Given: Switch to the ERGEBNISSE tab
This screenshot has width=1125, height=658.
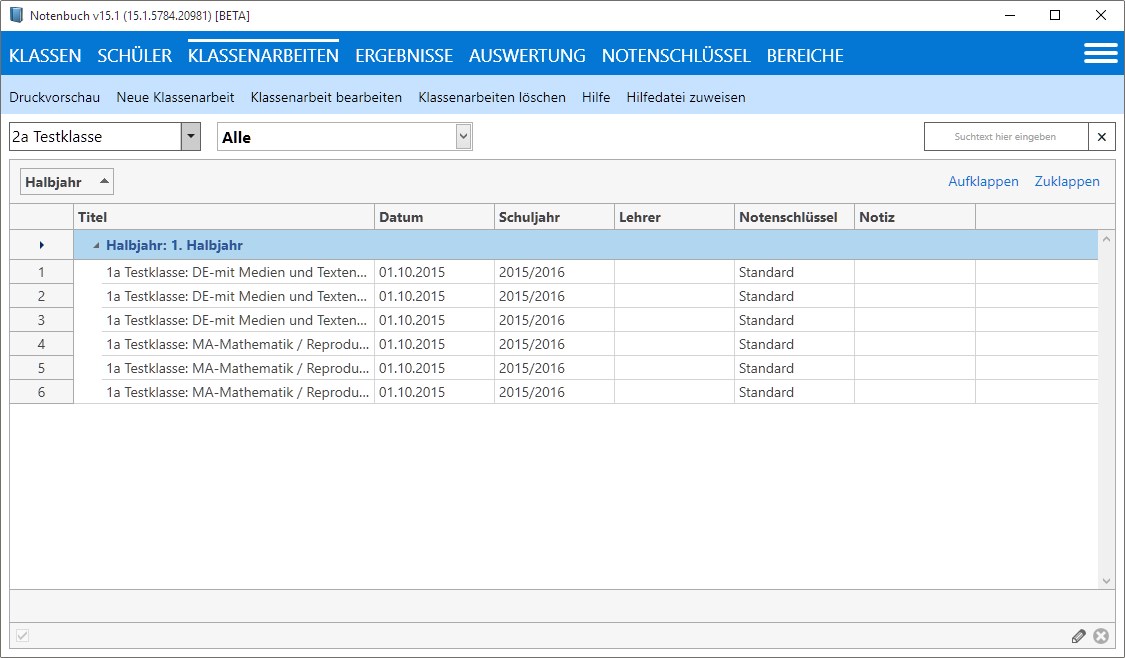Looking at the screenshot, I should 404,56.
